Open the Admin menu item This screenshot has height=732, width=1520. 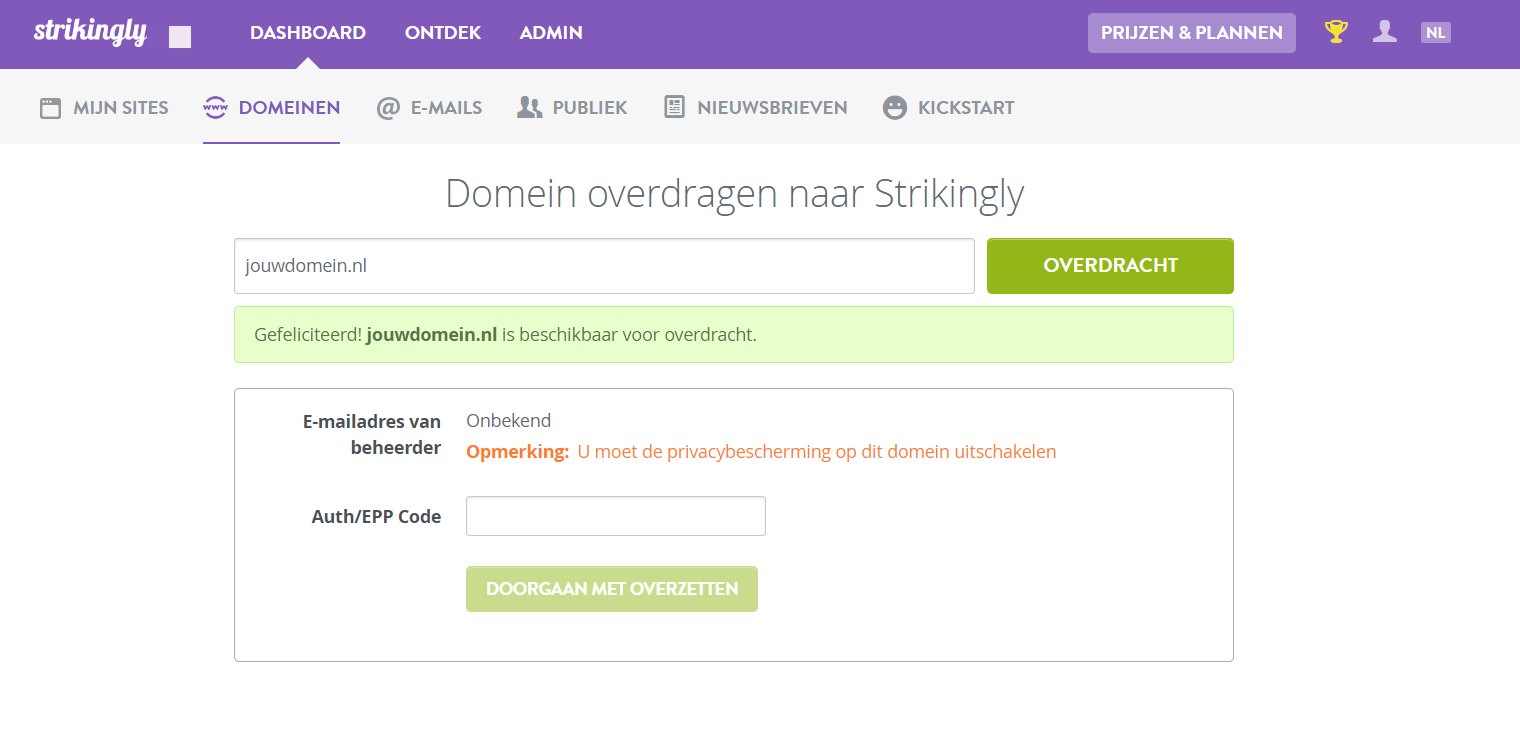click(551, 33)
